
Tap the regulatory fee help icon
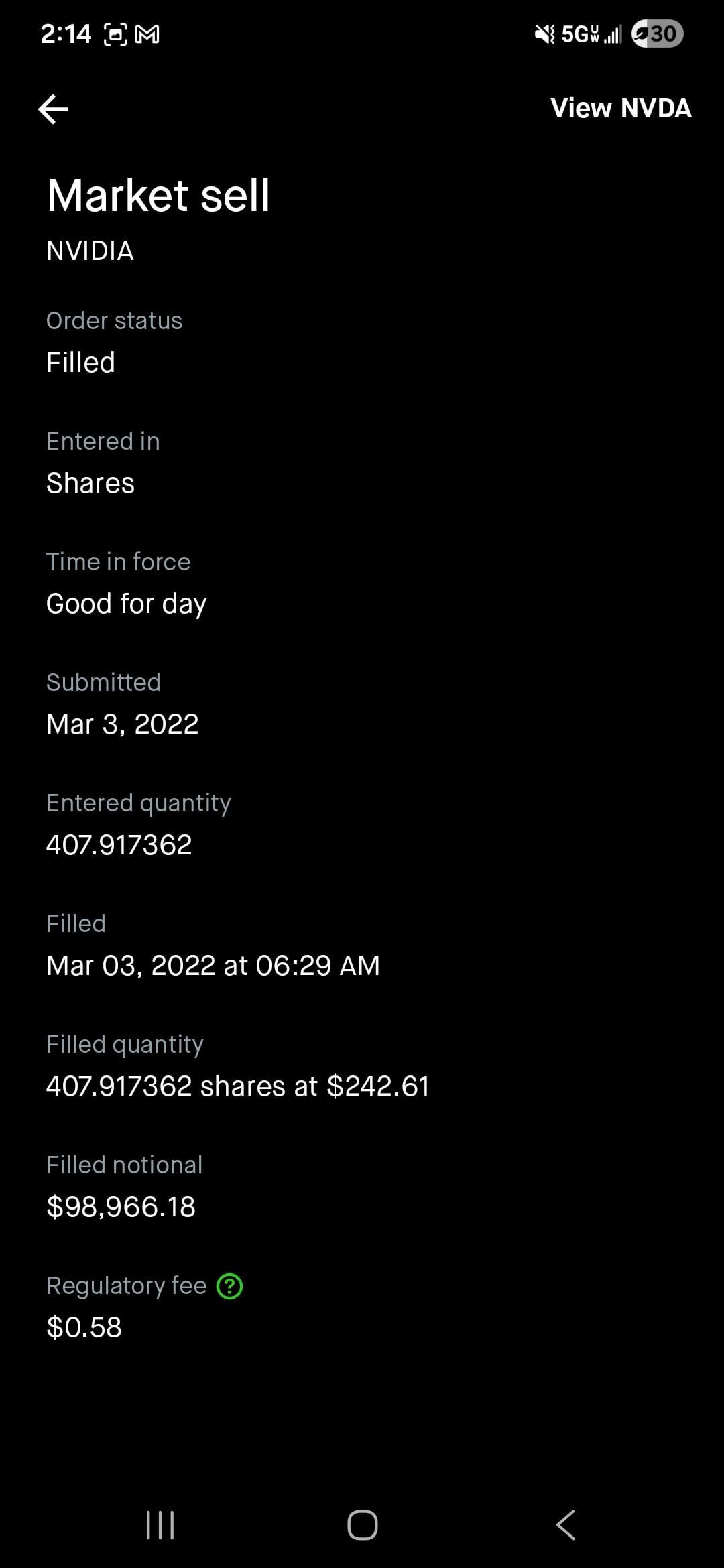[230, 1286]
